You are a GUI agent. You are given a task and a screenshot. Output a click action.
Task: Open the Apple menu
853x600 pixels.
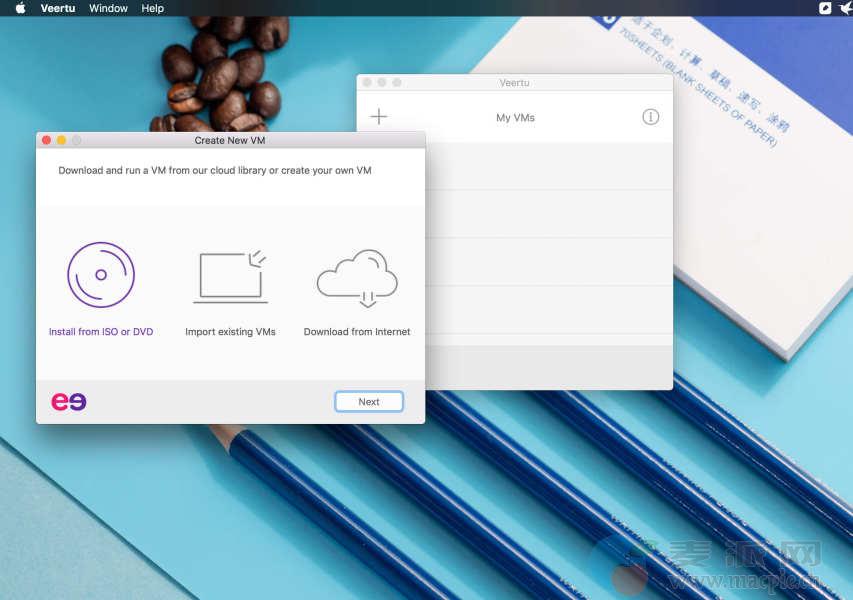(20, 8)
